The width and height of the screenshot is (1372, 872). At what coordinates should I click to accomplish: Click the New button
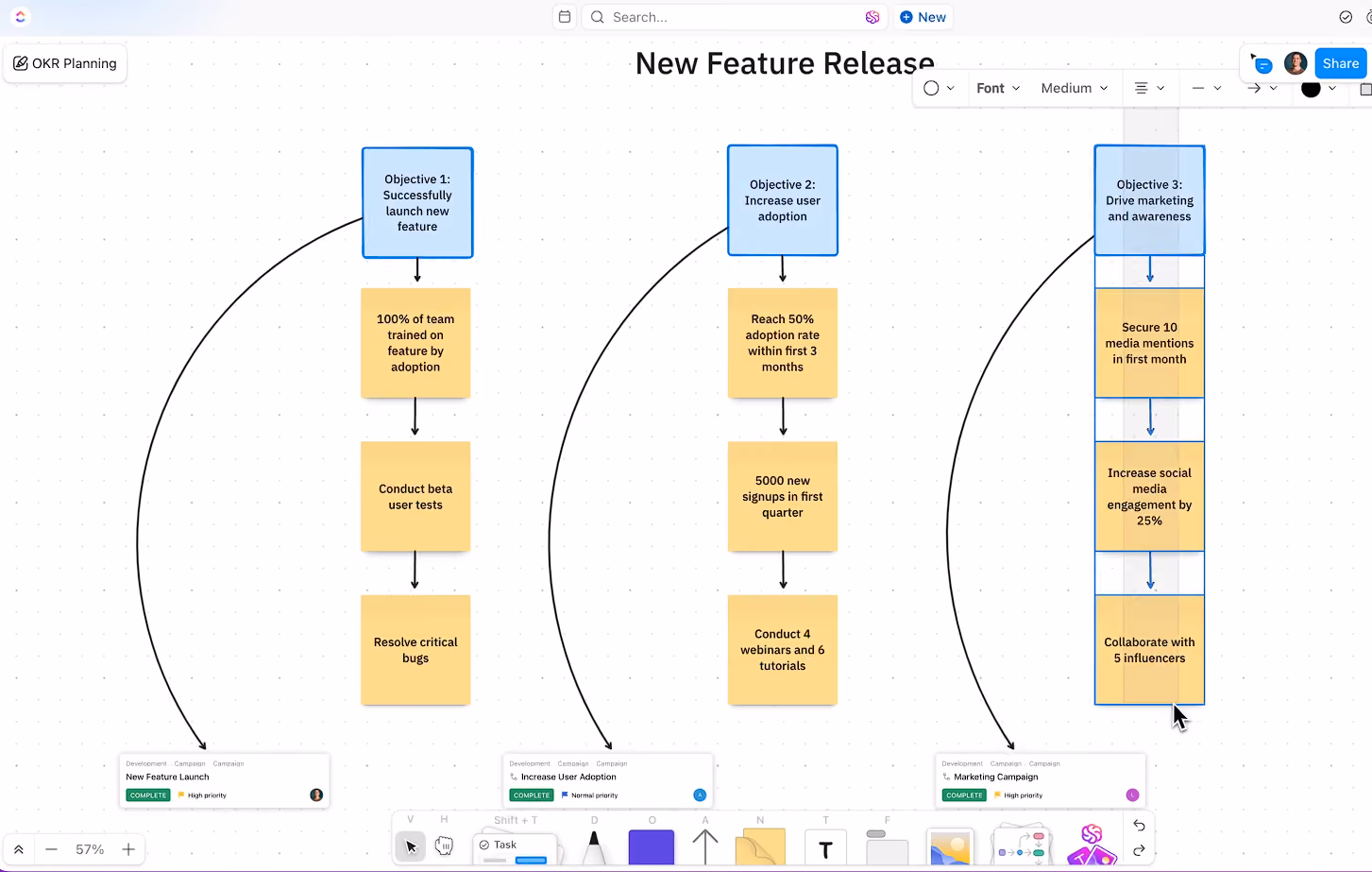(x=923, y=17)
